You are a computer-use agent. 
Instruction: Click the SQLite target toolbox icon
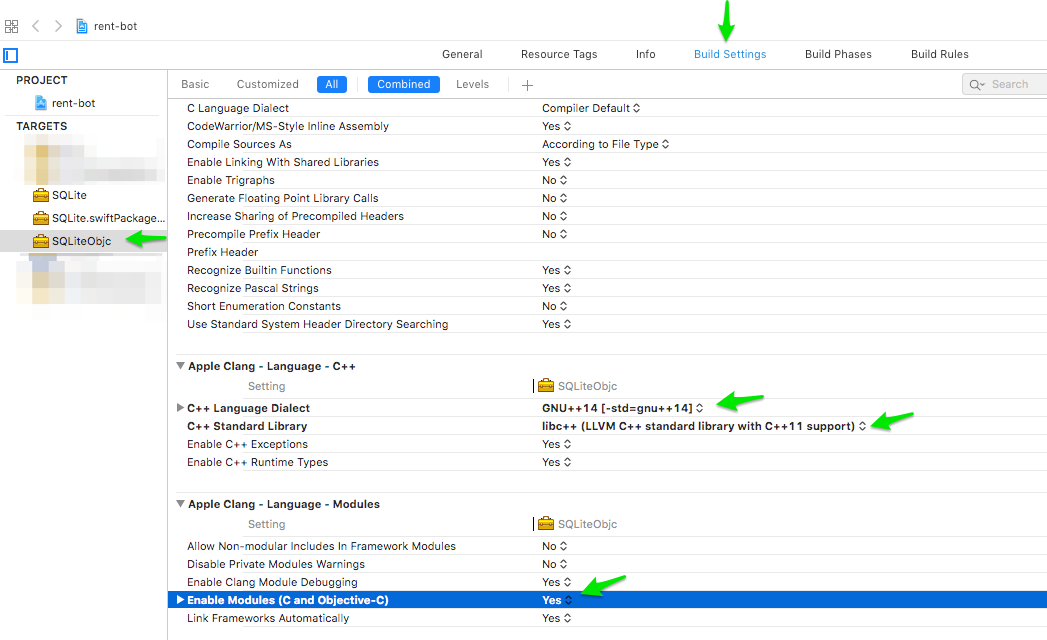(41, 195)
